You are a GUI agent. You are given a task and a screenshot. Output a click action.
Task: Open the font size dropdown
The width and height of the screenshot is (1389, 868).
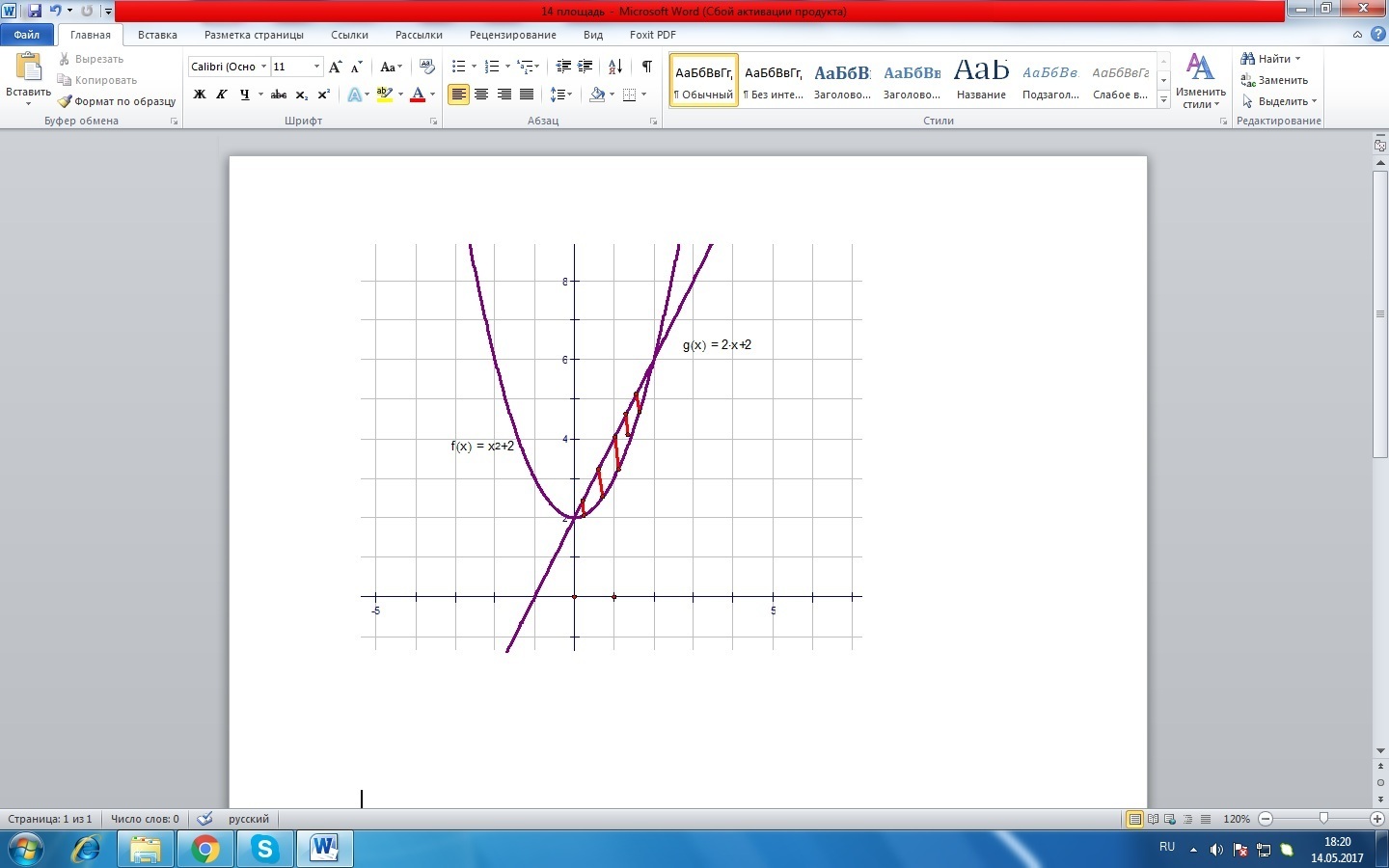(316, 67)
